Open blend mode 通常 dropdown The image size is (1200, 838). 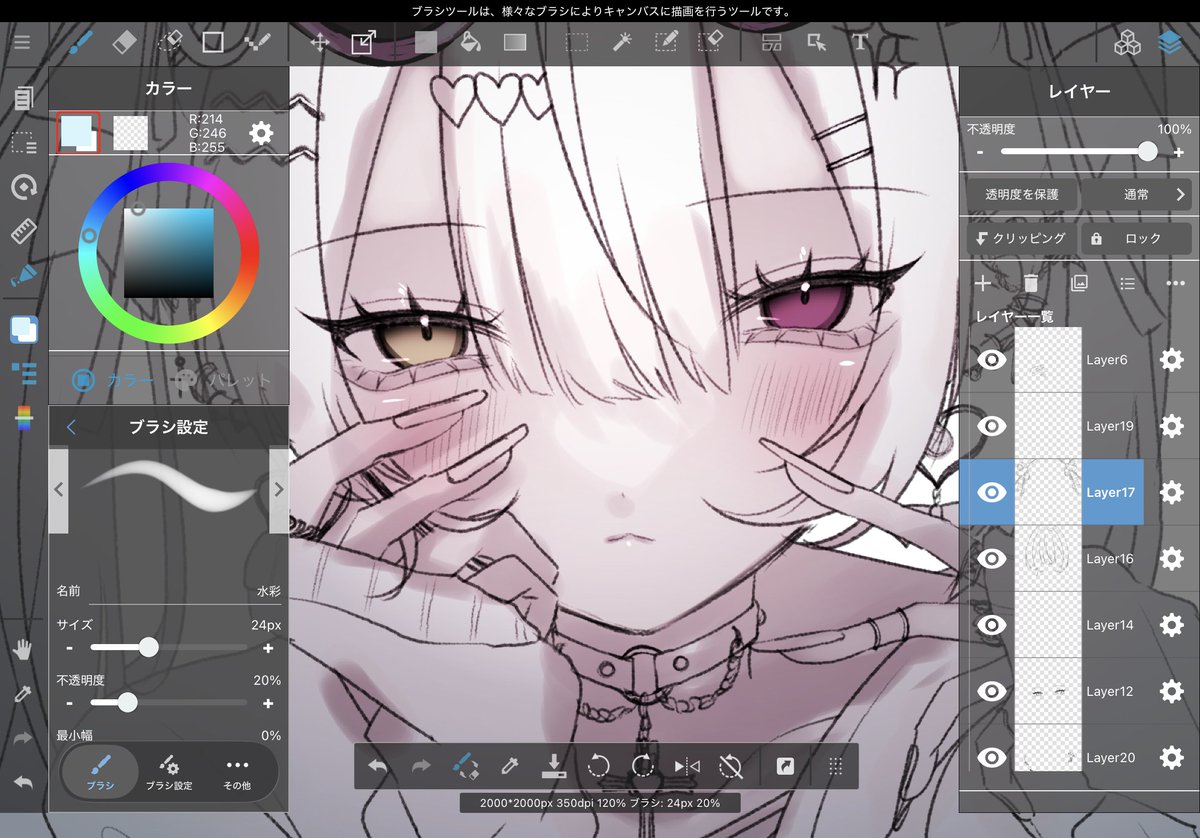[x=1137, y=194]
